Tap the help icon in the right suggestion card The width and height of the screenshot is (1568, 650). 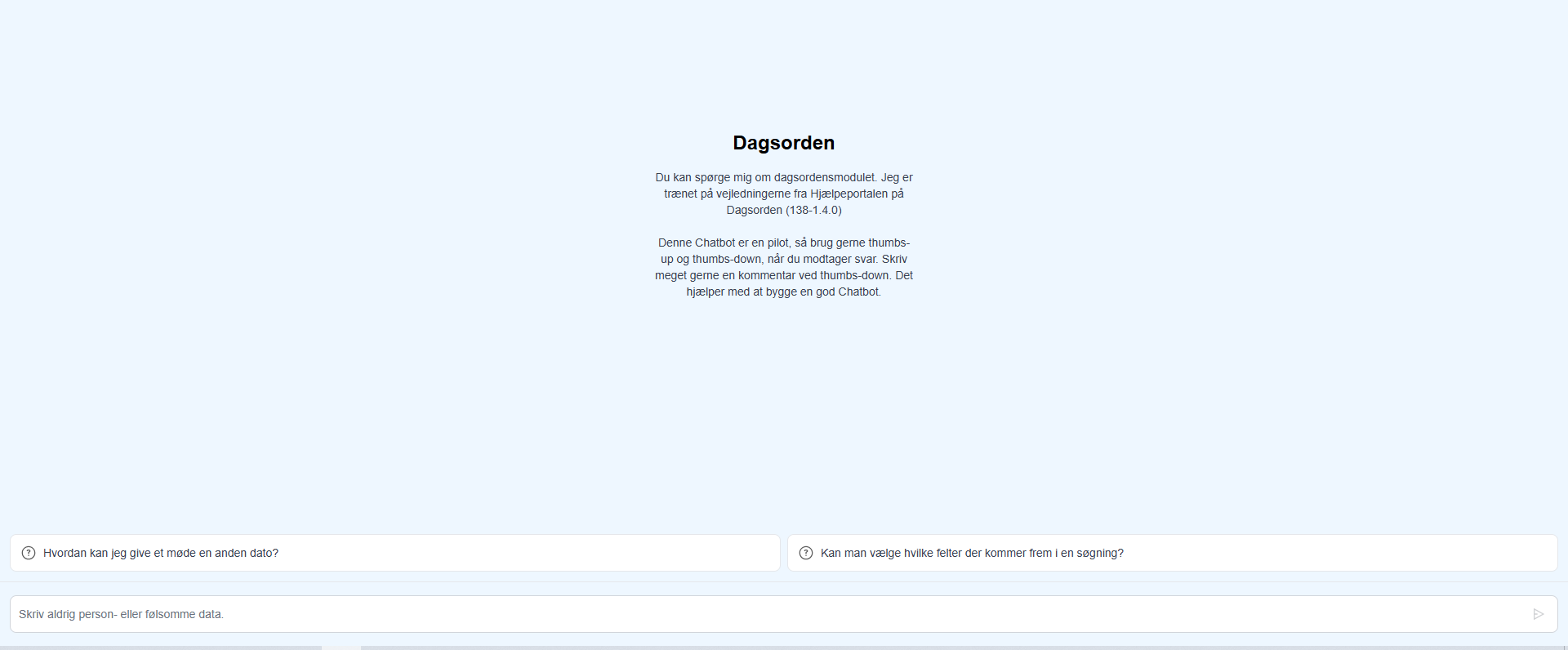[806, 553]
